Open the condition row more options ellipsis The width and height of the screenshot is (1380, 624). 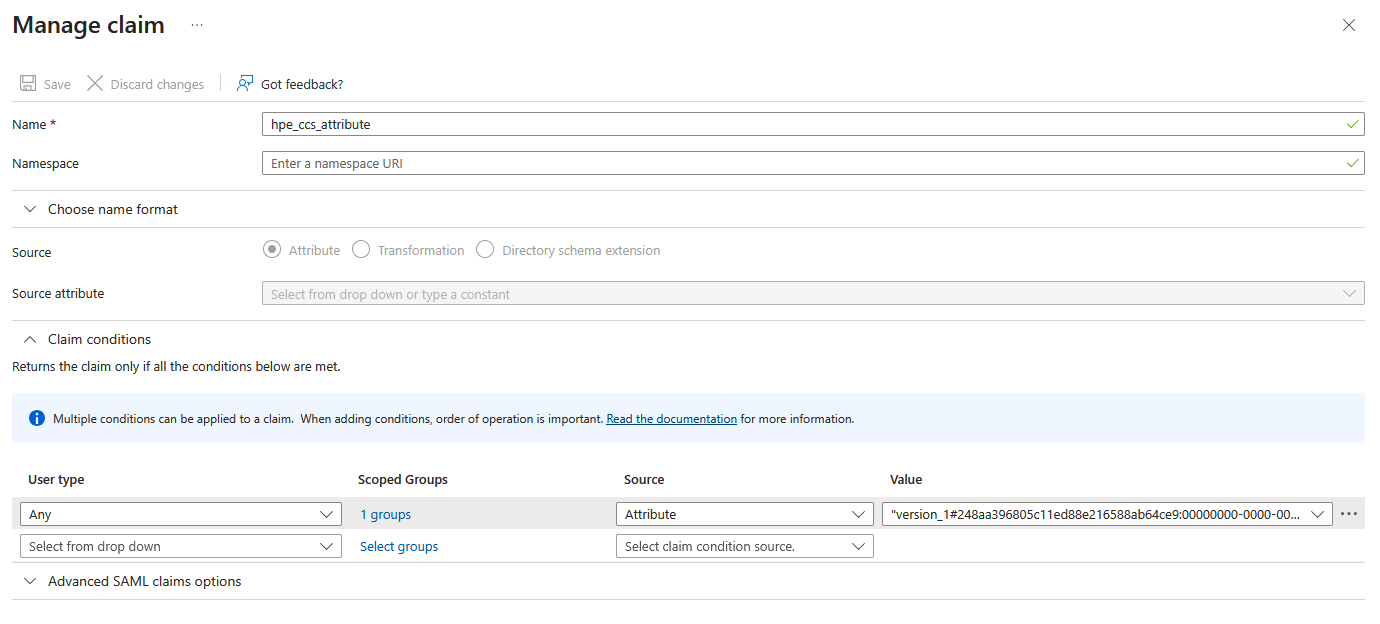click(x=1349, y=514)
